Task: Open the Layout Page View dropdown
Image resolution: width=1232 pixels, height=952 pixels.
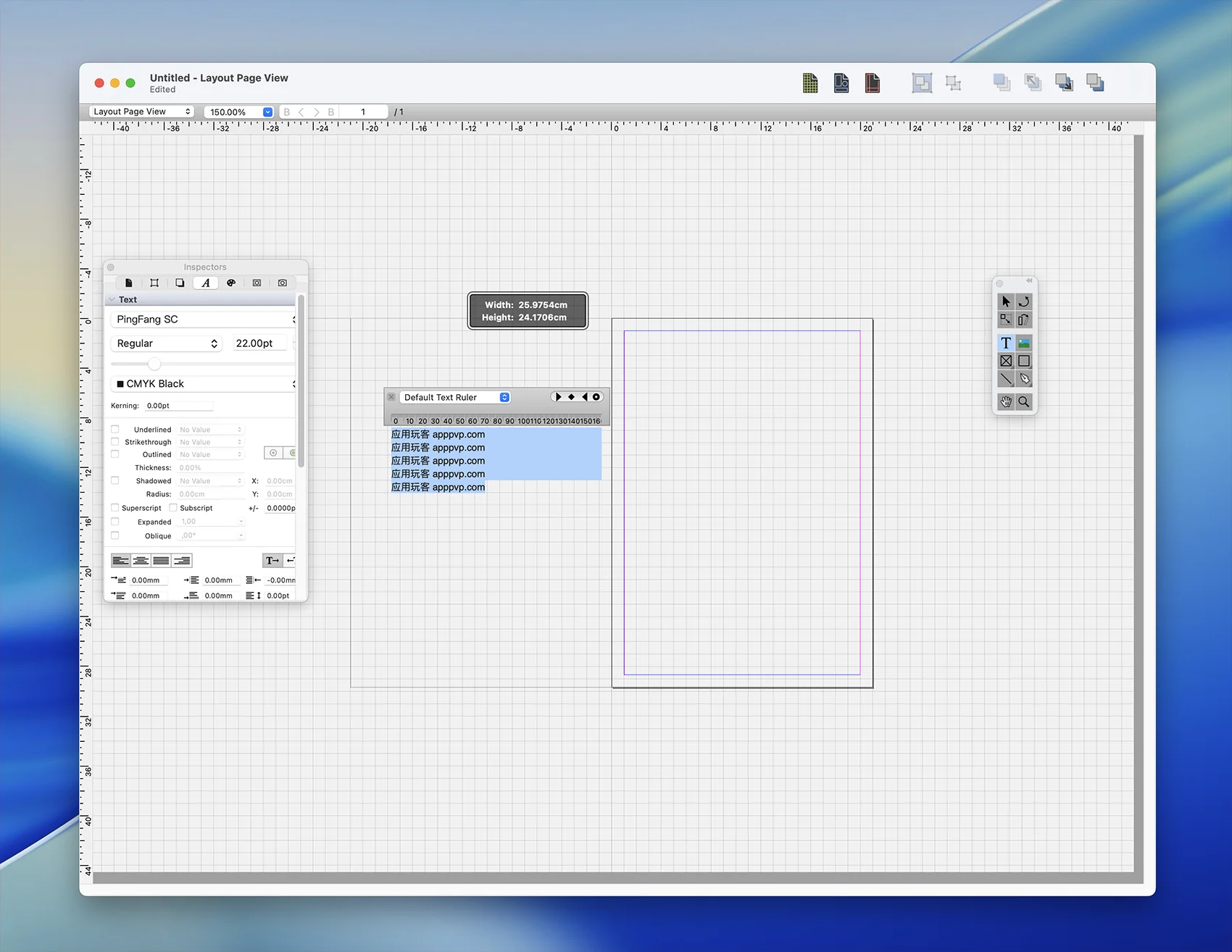Action: pyautogui.click(x=142, y=112)
